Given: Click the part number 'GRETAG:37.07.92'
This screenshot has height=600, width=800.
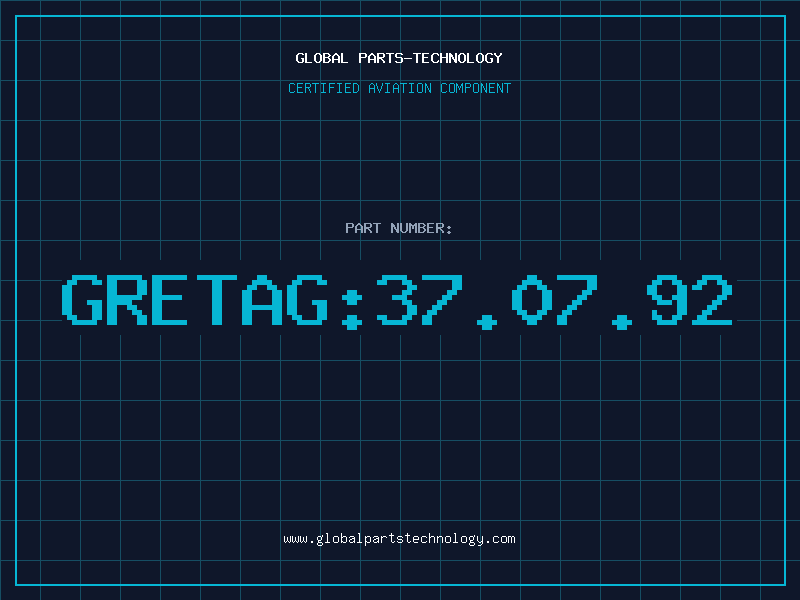Looking at the screenshot, I should pos(397,301).
